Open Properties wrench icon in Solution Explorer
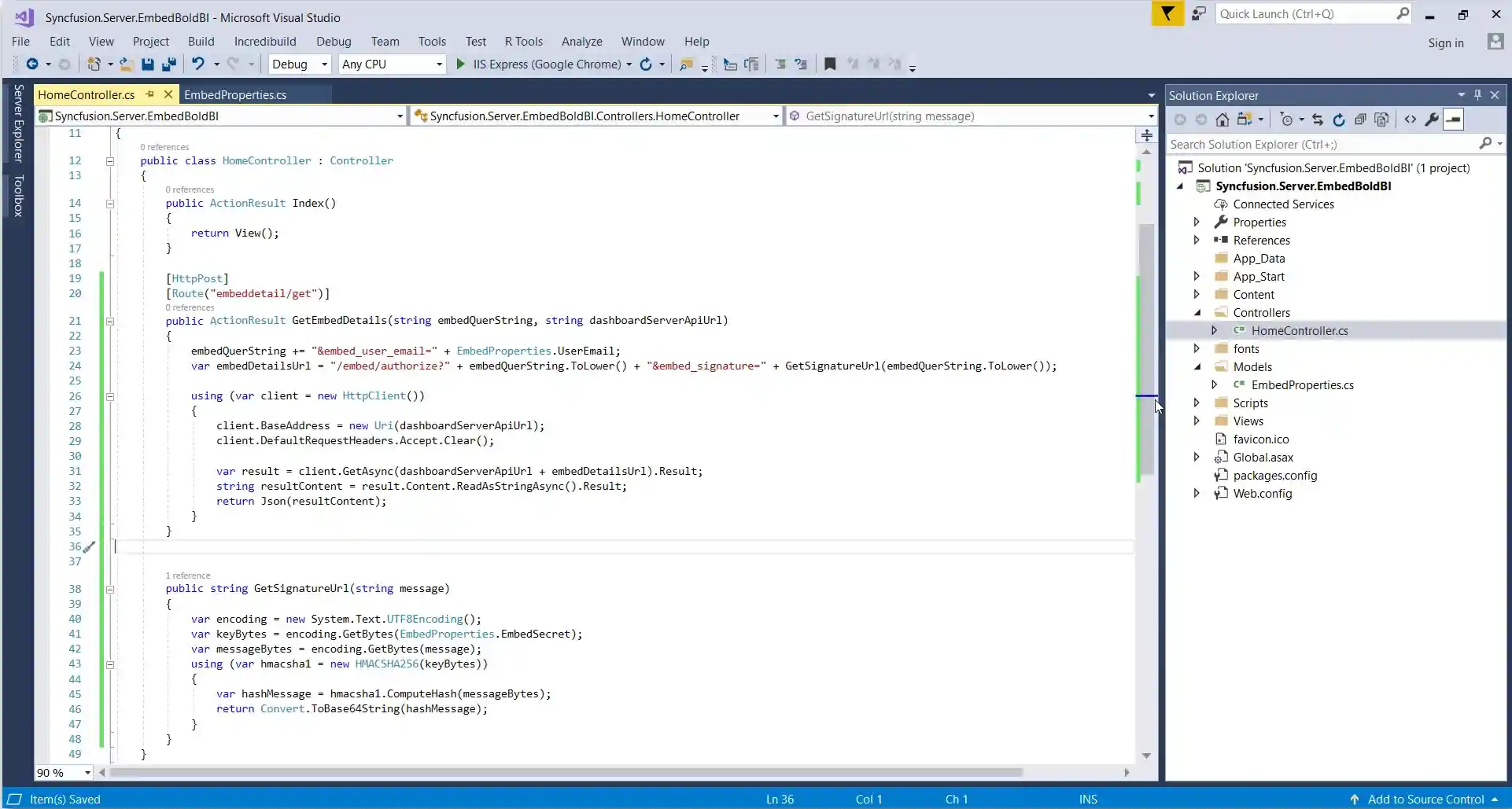This screenshot has width=1512, height=809. tap(1432, 120)
